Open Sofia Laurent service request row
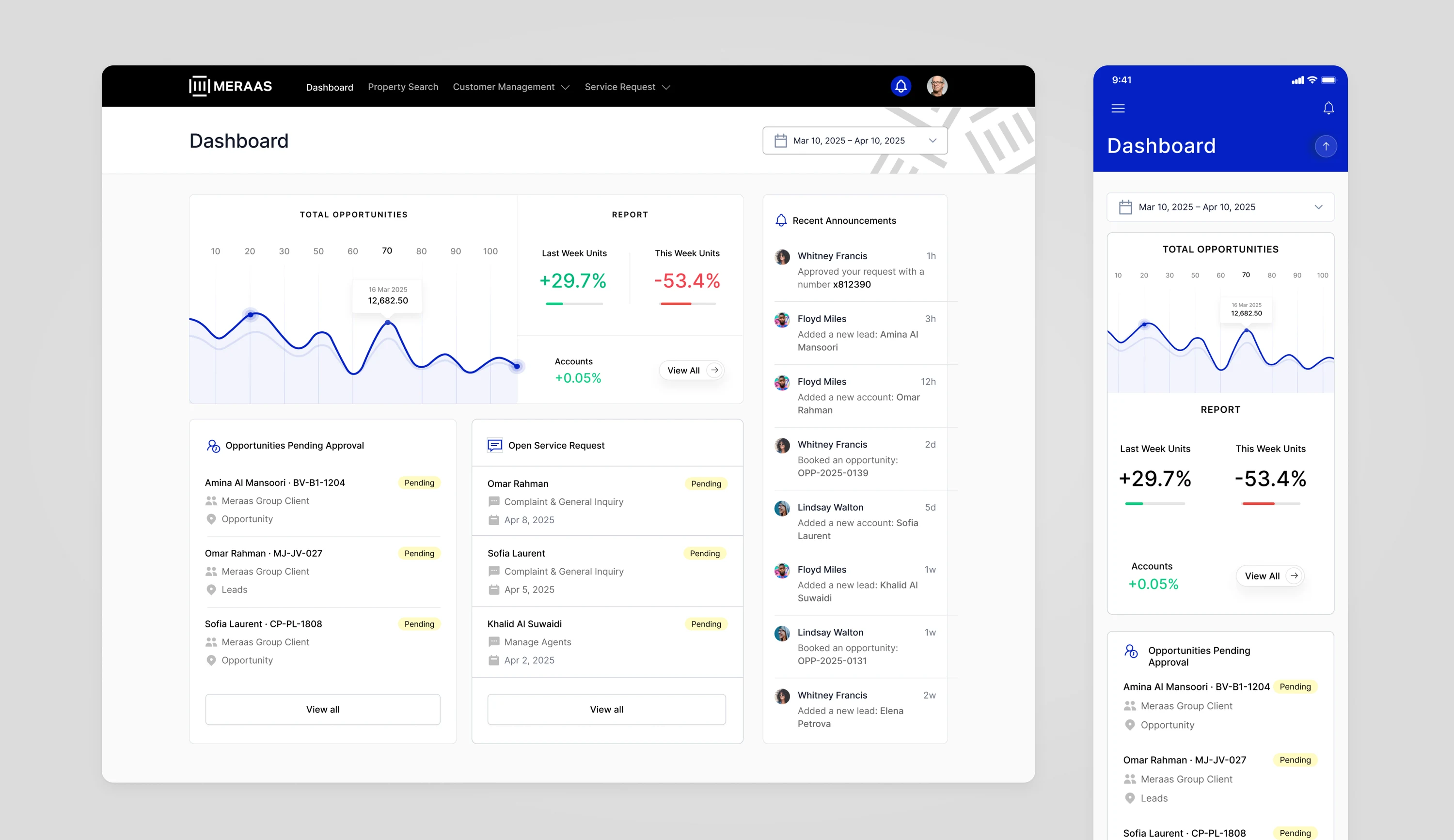Image resolution: width=1454 pixels, height=840 pixels. tap(607, 571)
